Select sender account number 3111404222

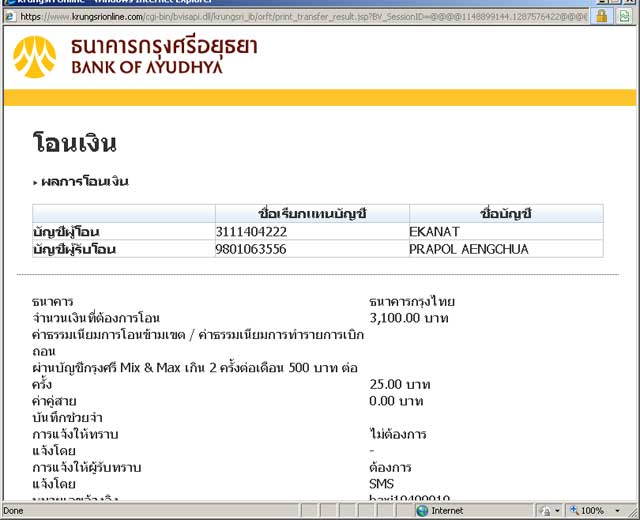pos(251,231)
